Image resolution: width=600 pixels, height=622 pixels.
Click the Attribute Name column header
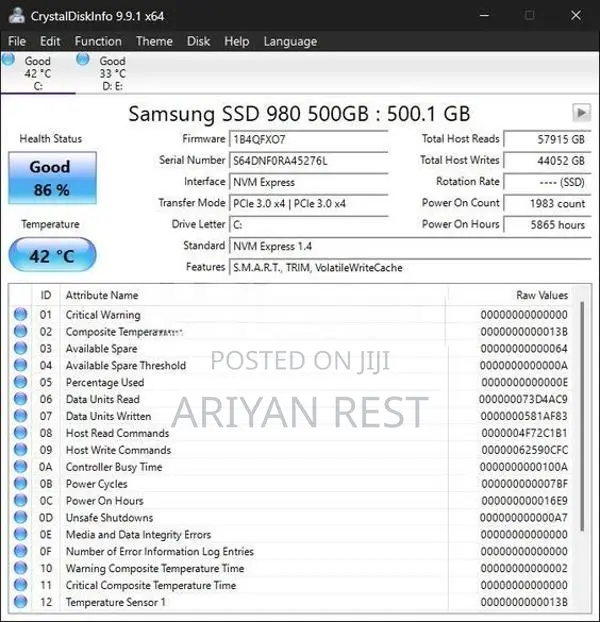(x=254, y=295)
